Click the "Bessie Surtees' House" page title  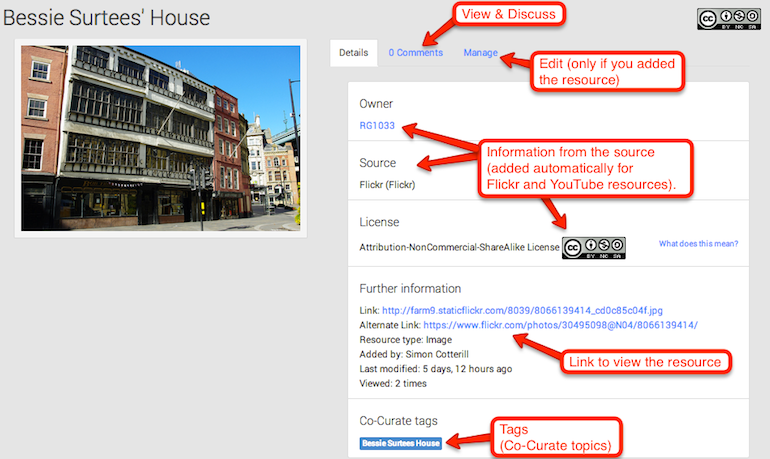tap(106, 18)
